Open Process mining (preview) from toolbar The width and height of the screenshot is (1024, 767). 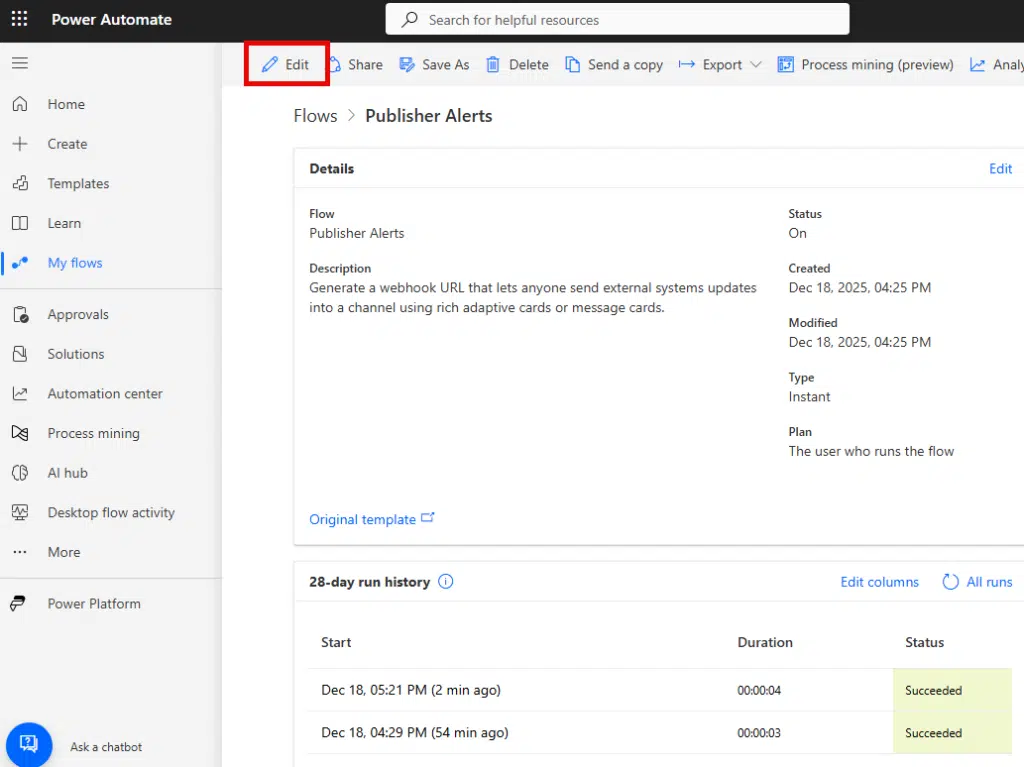pos(866,64)
